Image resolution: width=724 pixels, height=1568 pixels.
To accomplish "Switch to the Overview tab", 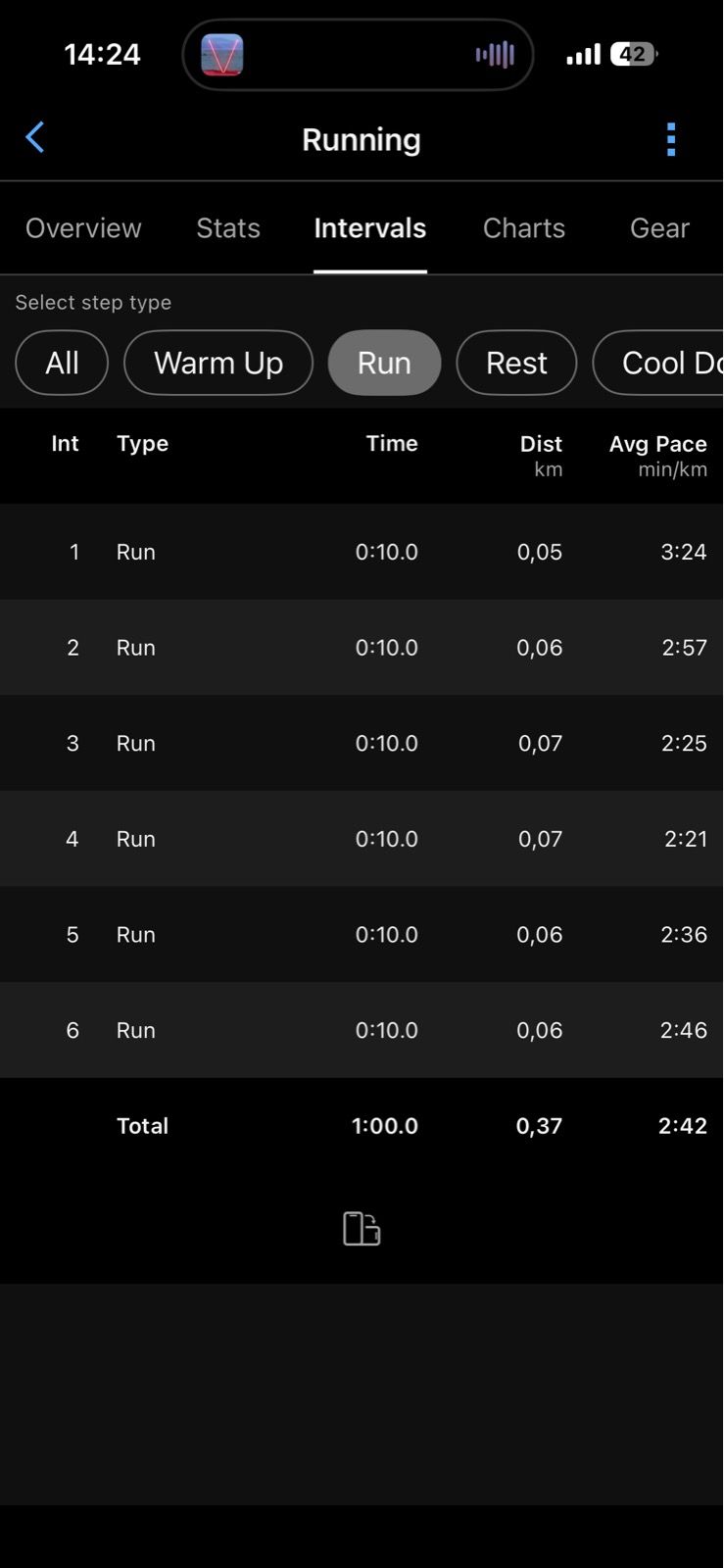I will (83, 228).
